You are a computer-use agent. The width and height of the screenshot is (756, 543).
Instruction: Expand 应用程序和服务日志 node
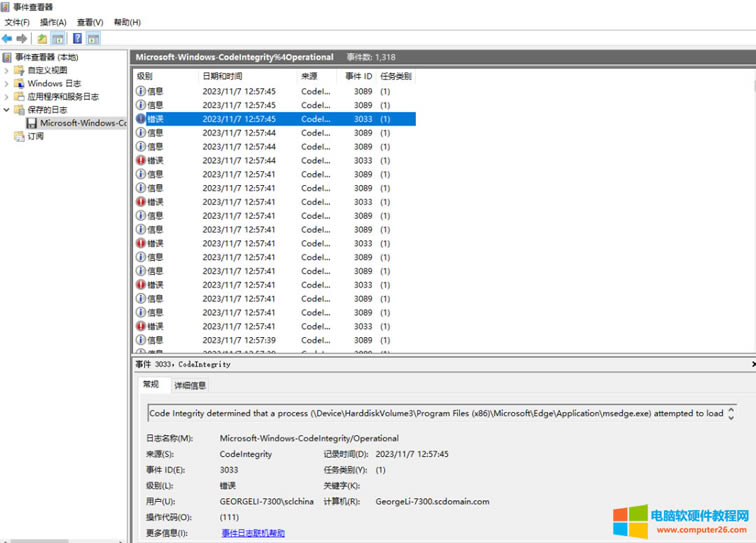click(7, 97)
